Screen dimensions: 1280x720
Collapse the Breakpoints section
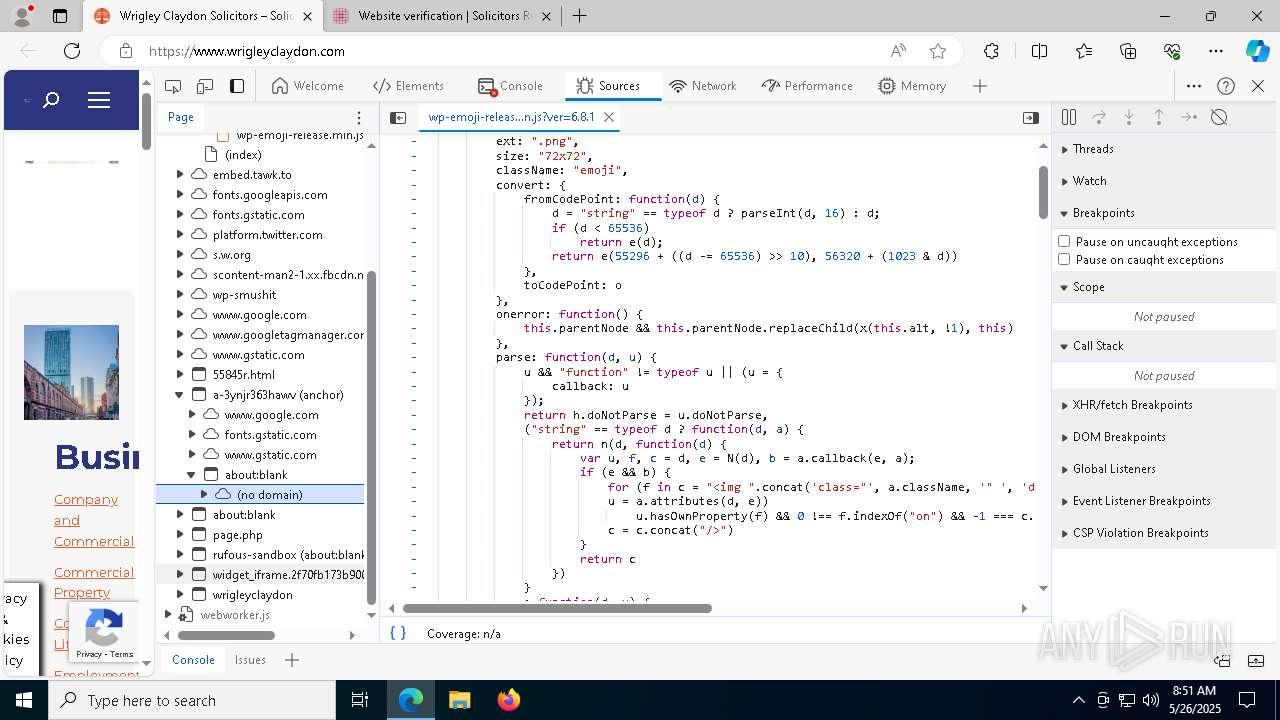1166,213
